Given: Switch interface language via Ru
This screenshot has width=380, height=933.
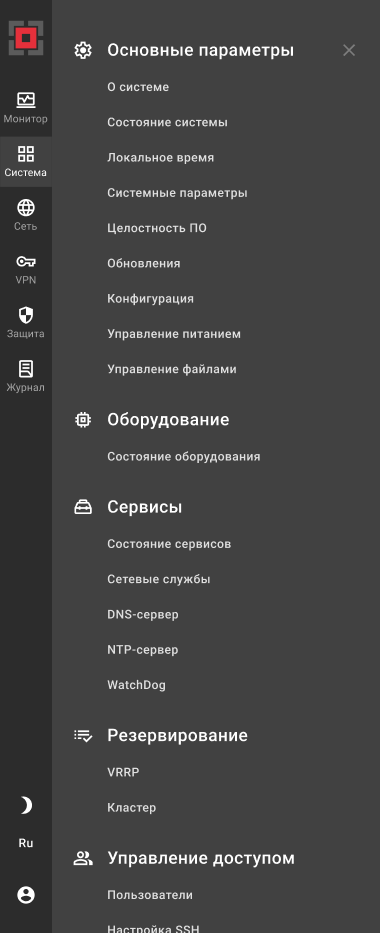Looking at the screenshot, I should [x=26, y=843].
